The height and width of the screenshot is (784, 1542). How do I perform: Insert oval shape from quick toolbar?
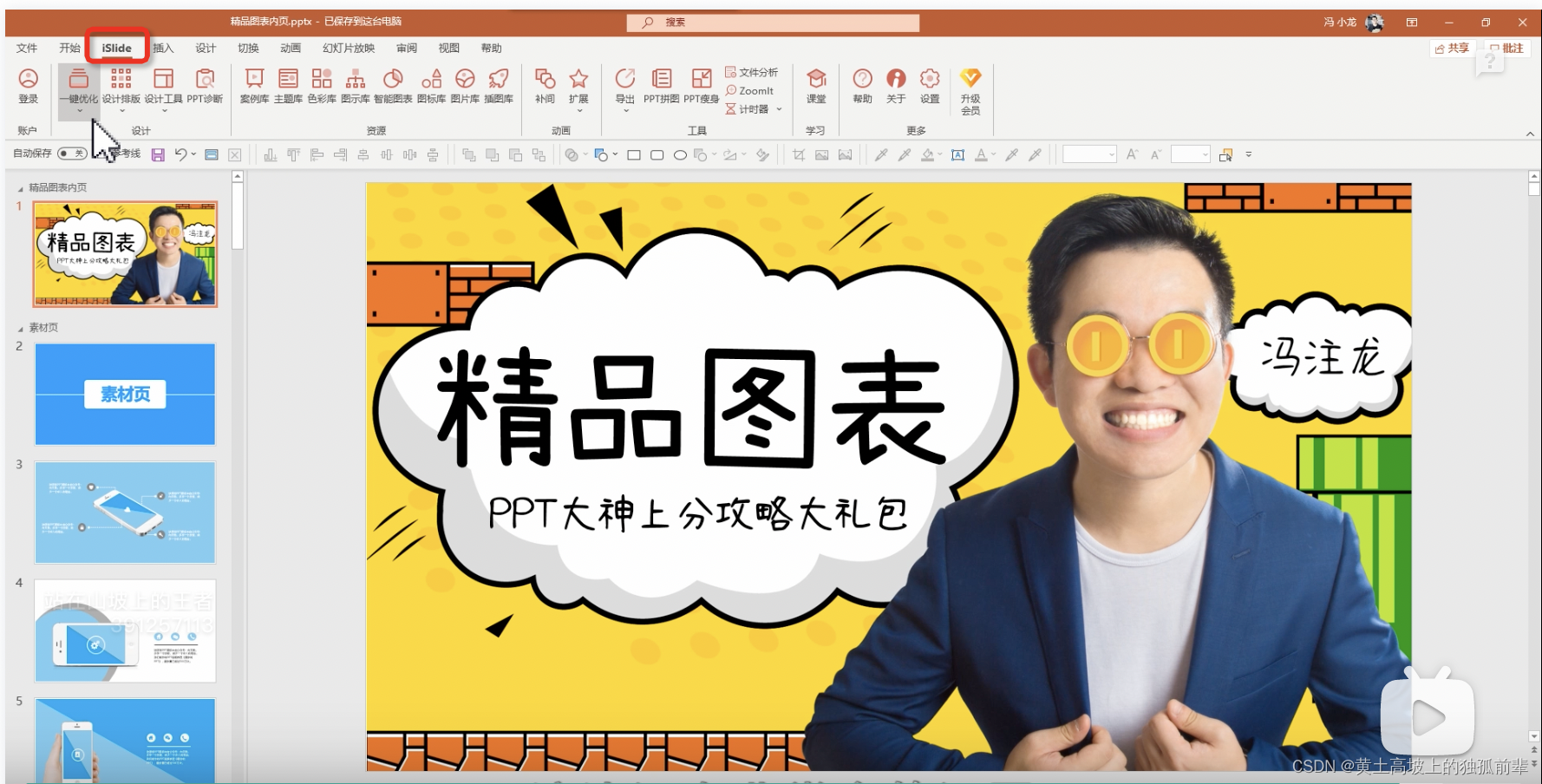681,155
